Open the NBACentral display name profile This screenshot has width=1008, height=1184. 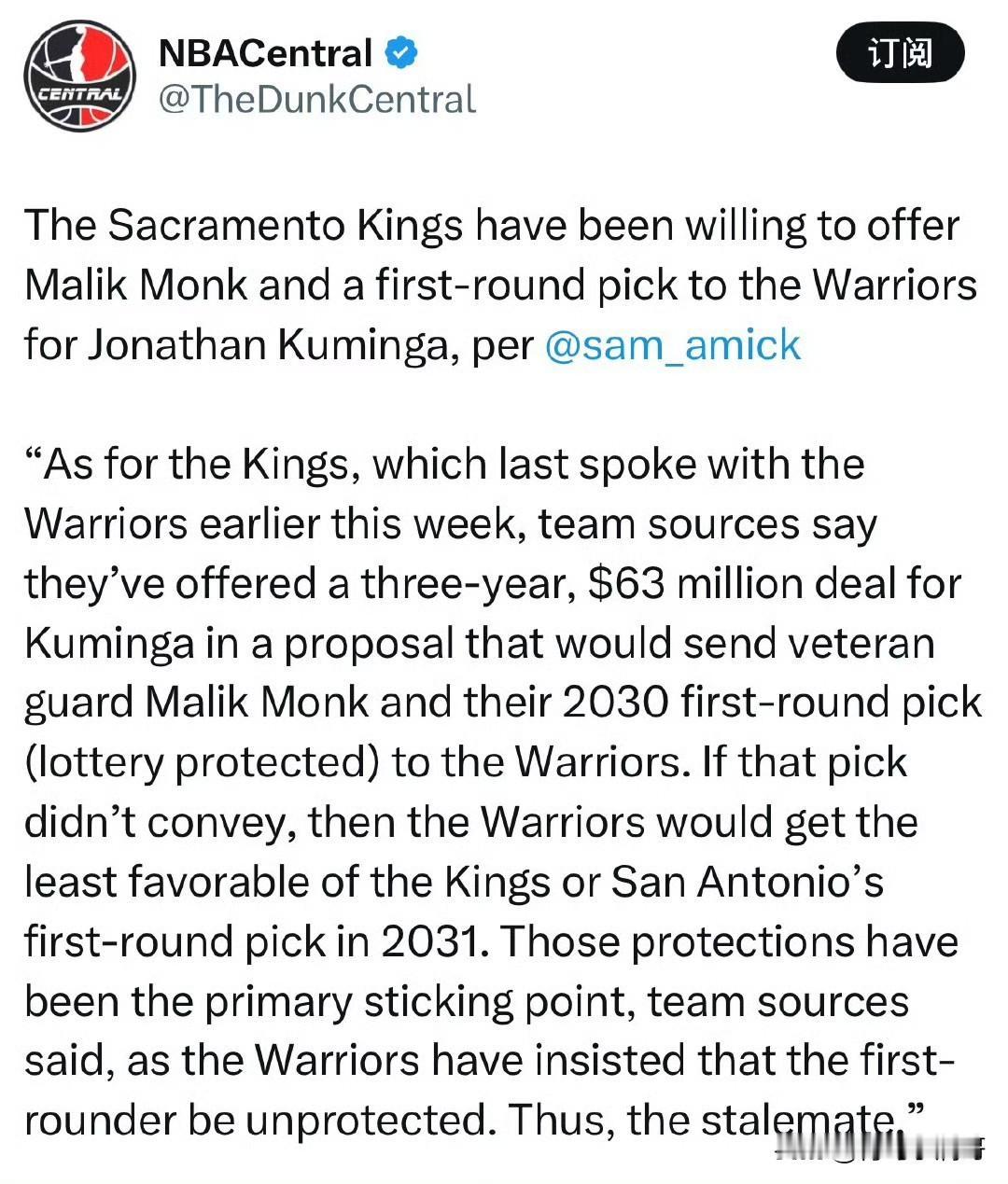265,53
